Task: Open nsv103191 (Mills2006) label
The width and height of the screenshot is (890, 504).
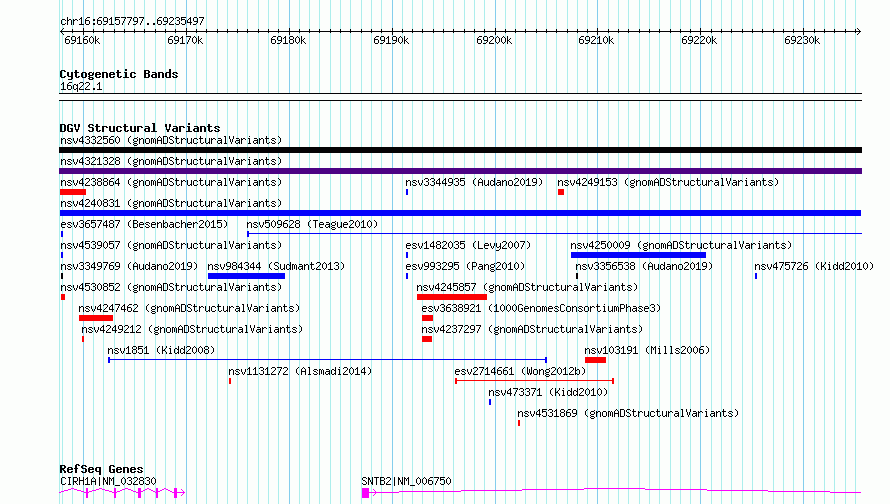Action: tap(647, 350)
